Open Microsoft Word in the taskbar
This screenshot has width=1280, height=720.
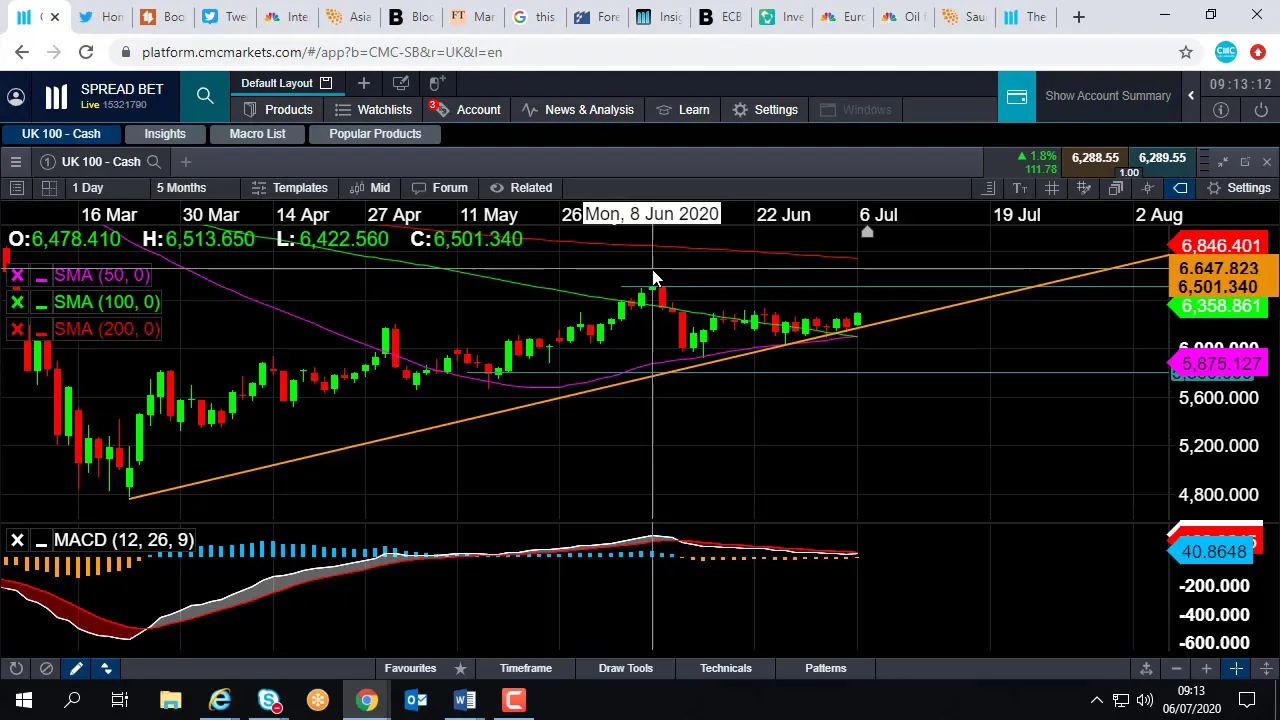tap(465, 700)
